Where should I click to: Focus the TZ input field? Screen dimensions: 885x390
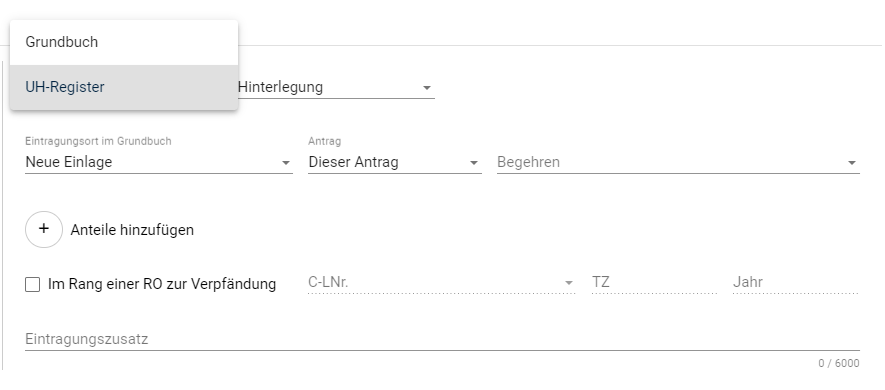click(654, 282)
